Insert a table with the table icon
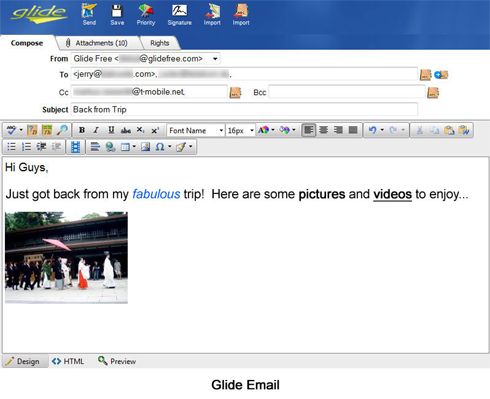 pyautogui.click(x=125, y=147)
